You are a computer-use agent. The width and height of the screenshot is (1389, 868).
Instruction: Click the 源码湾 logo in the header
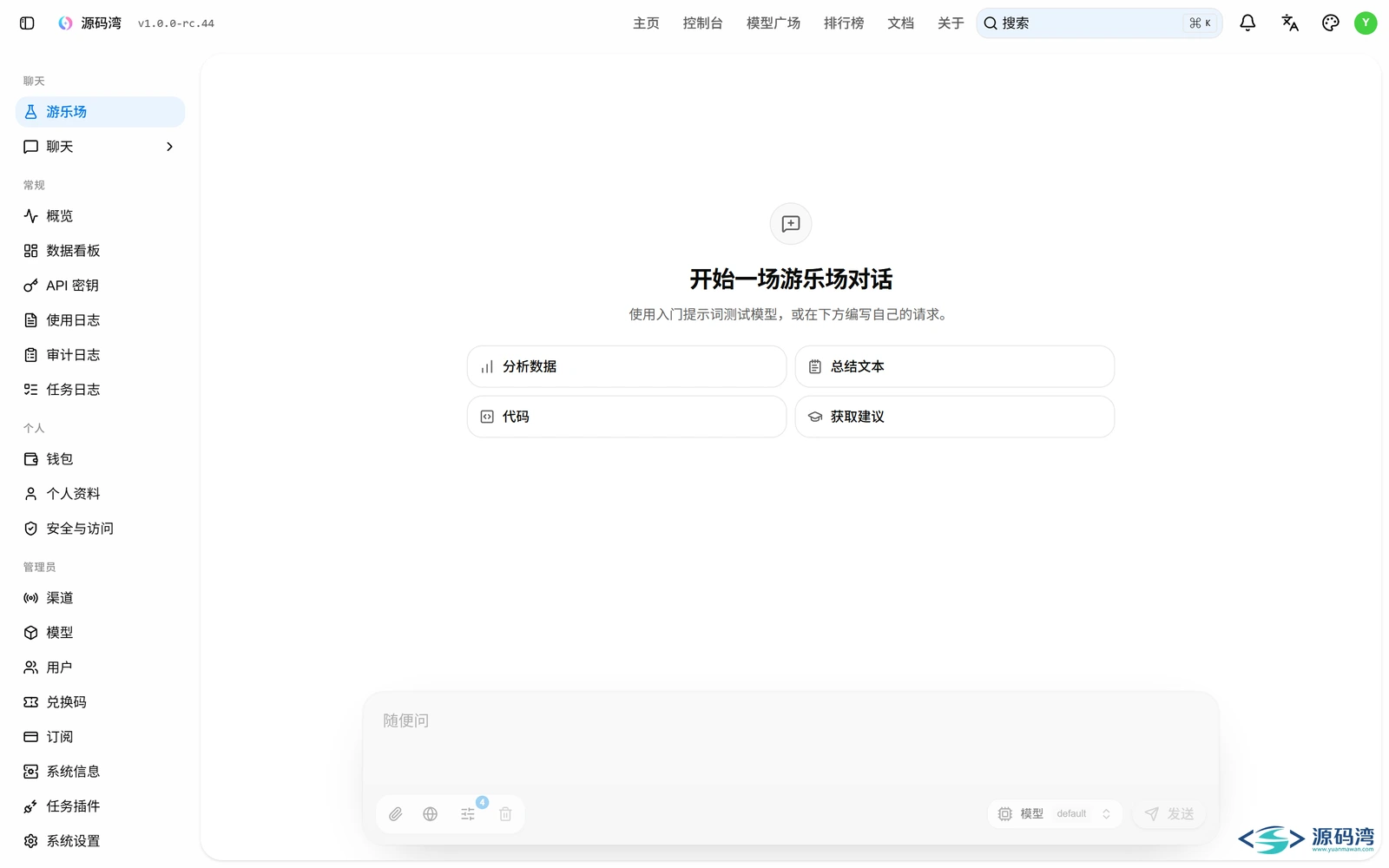point(65,23)
